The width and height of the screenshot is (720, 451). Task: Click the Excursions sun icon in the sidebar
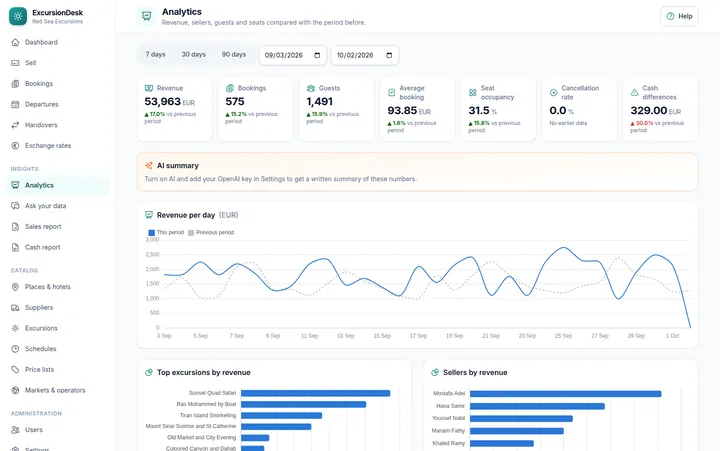(15, 328)
